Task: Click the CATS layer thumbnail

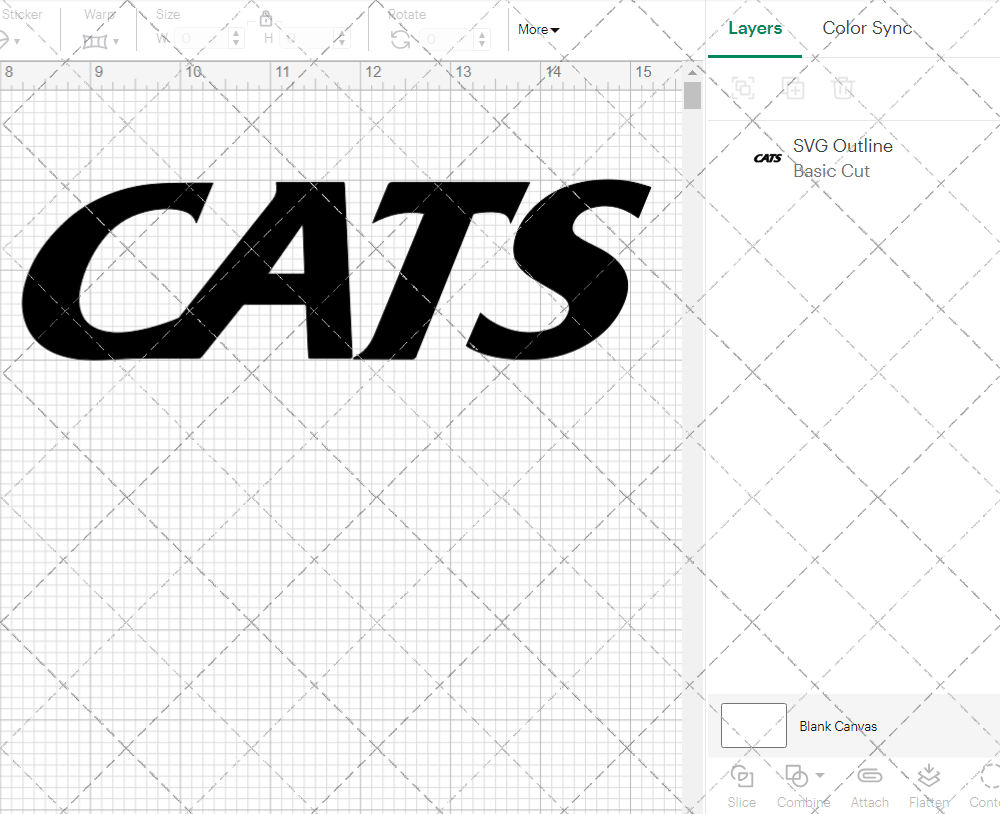Action: [x=768, y=158]
